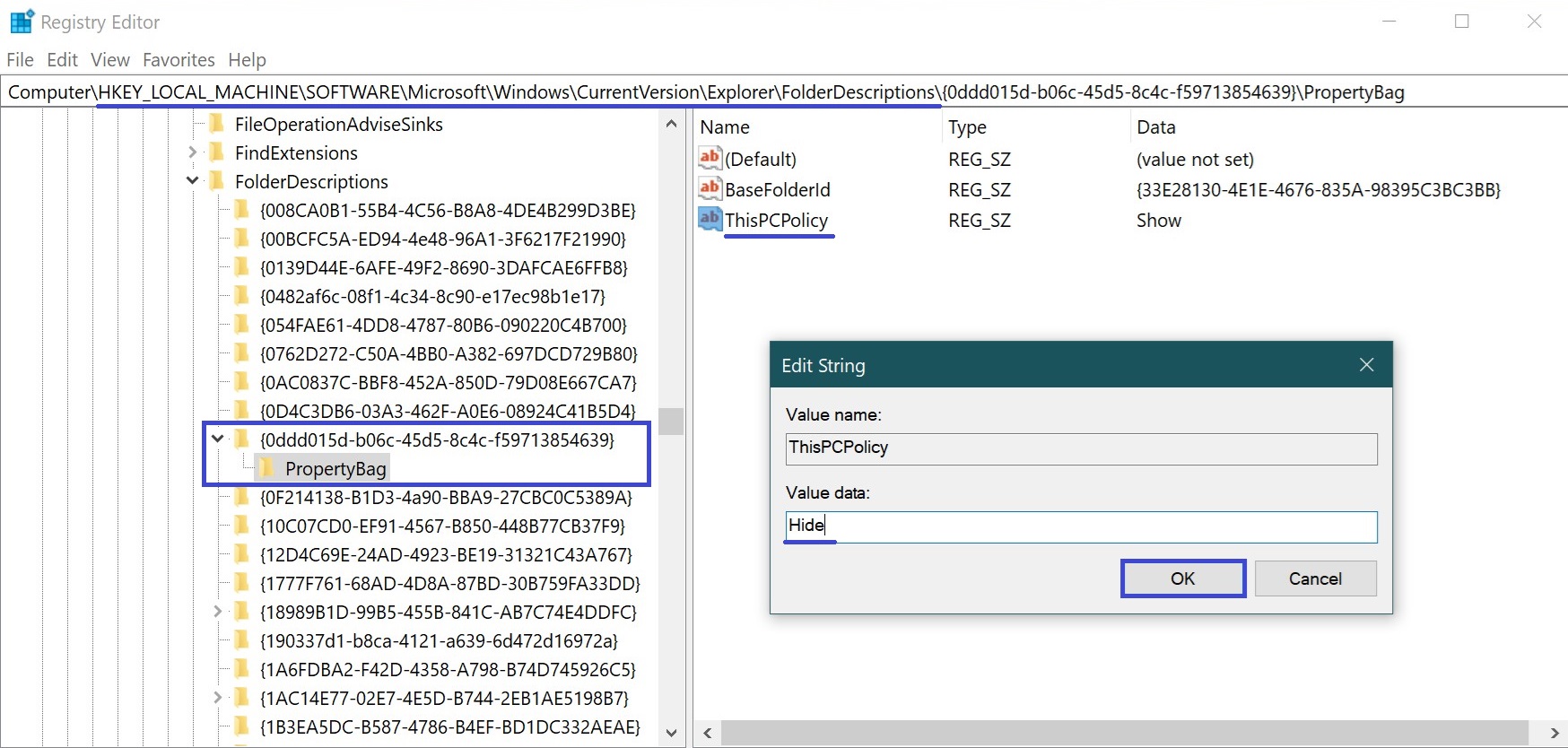1568x748 pixels.
Task: Click folder icon for {008CA0B1-55B4-4C56-B8A8-4DE4B299D3BE}
Action: click(241, 210)
